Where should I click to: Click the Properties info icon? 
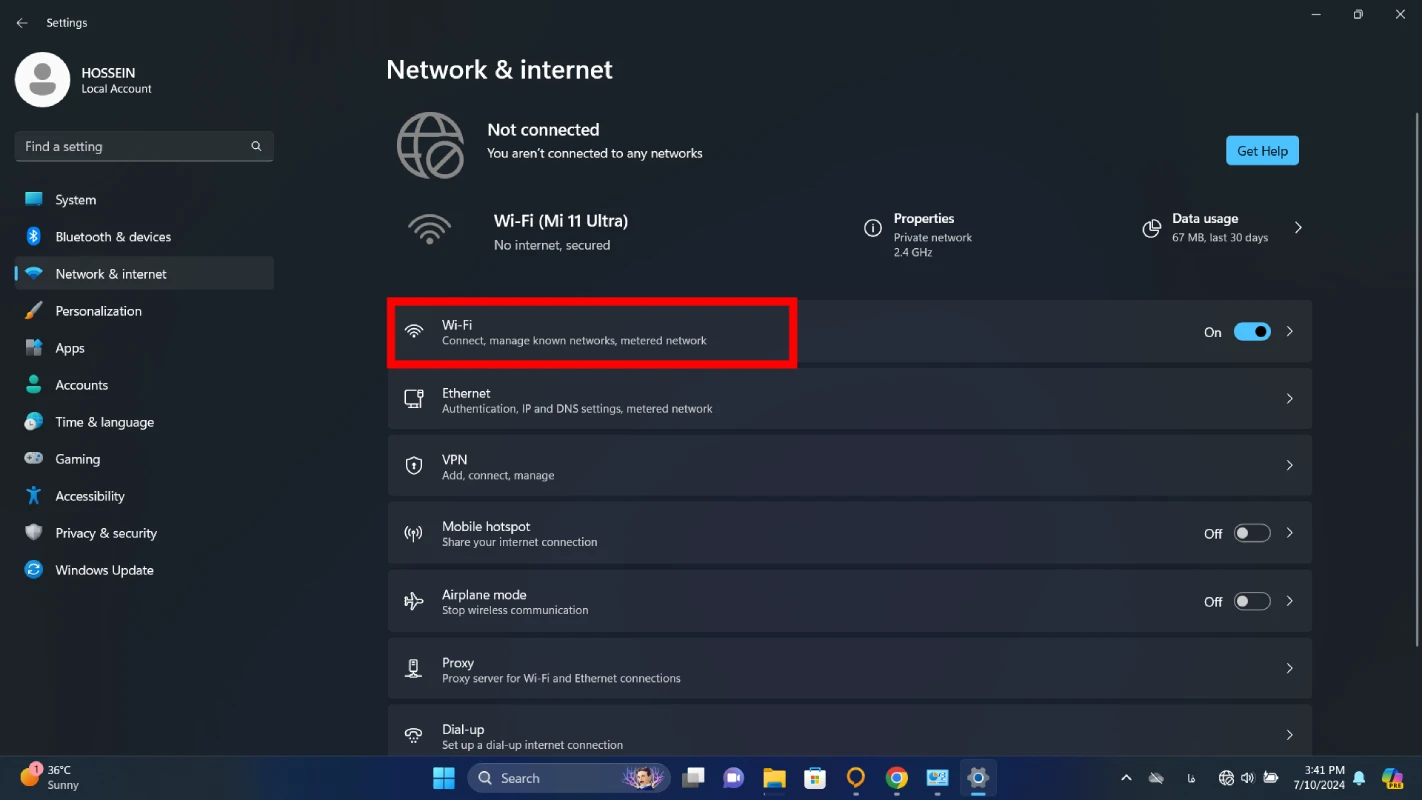click(x=872, y=228)
